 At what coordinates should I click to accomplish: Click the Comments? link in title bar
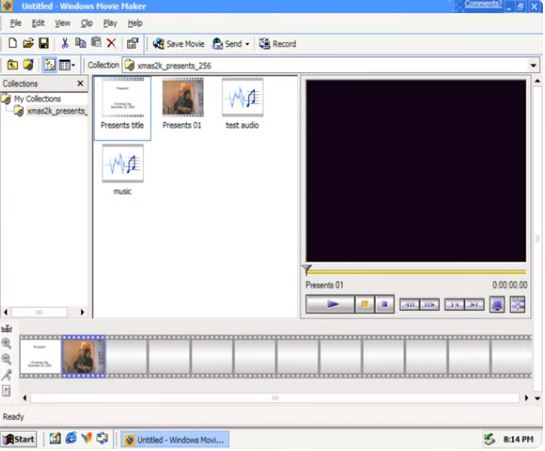coord(483,4)
